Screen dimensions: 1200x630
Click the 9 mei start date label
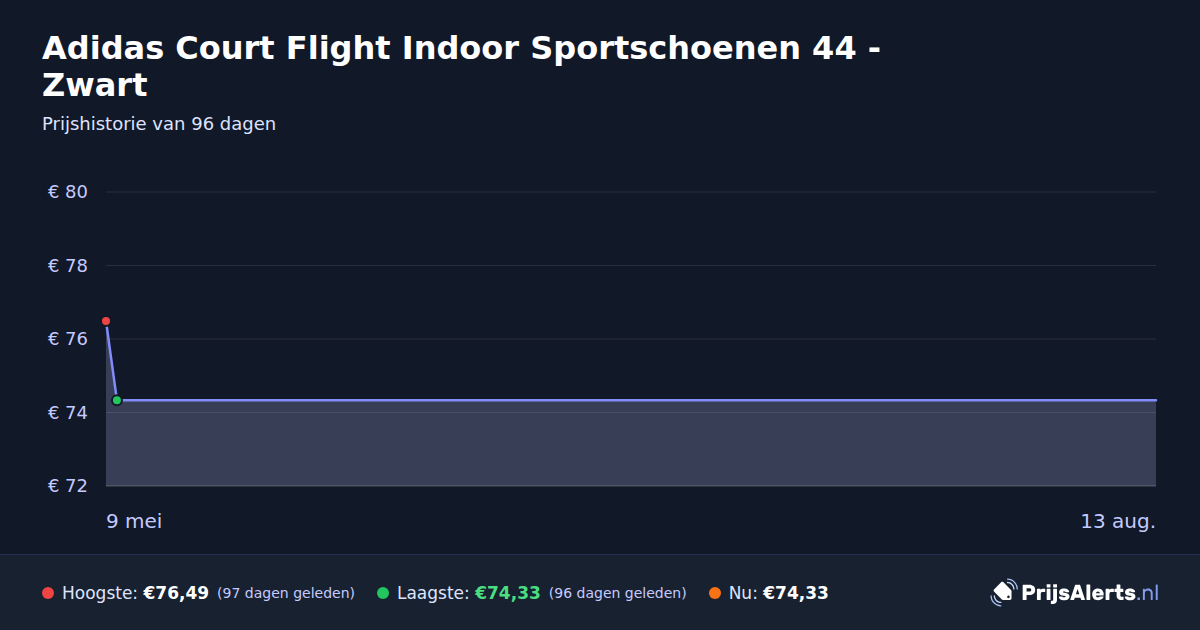(x=134, y=521)
